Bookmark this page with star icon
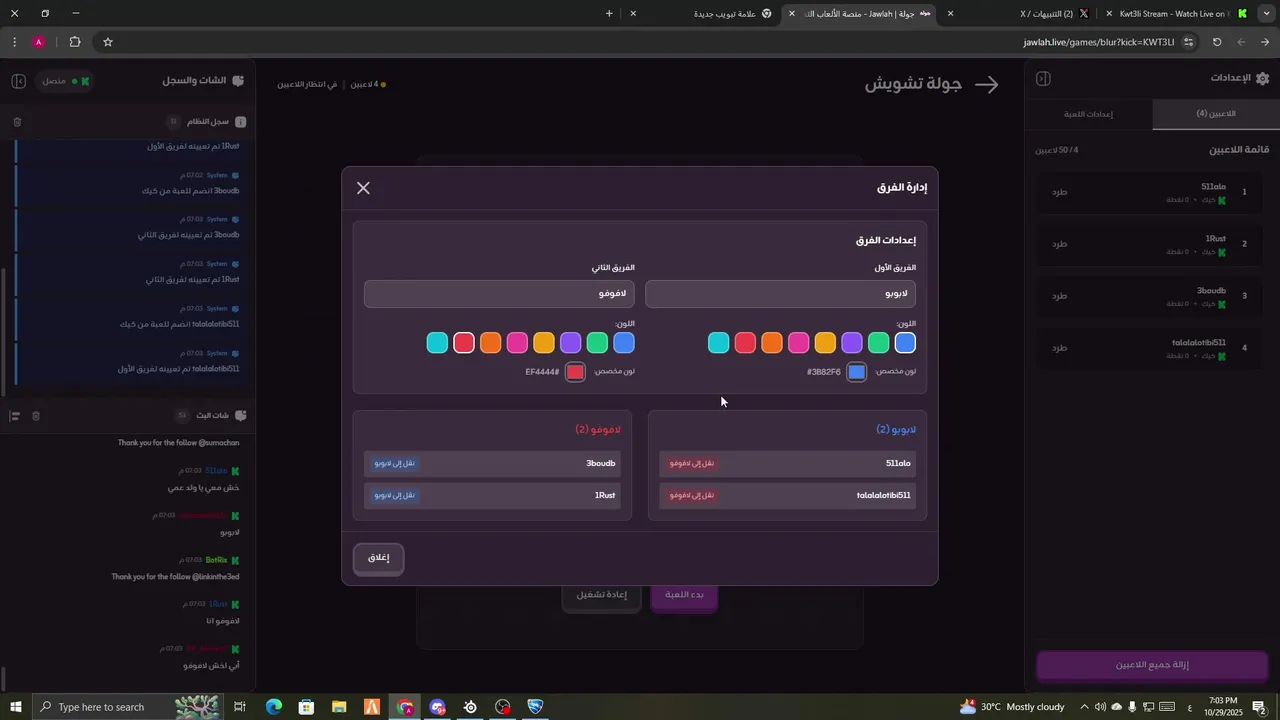Screen dimensions: 1280x720 pos(108,42)
